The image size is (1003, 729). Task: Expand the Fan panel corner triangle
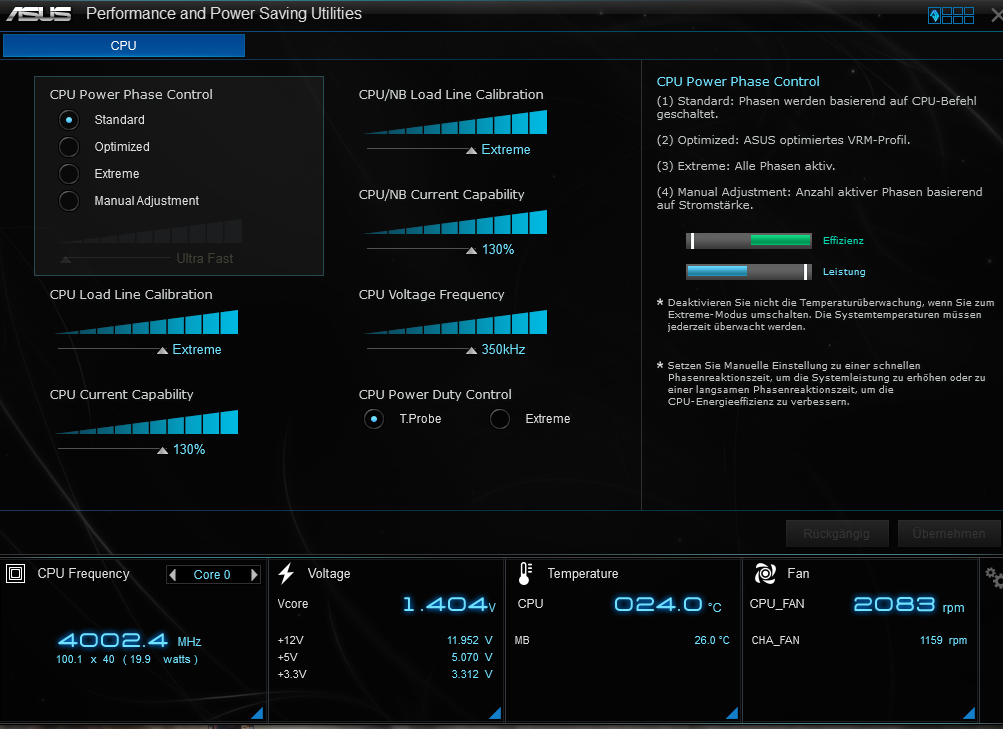[968, 712]
